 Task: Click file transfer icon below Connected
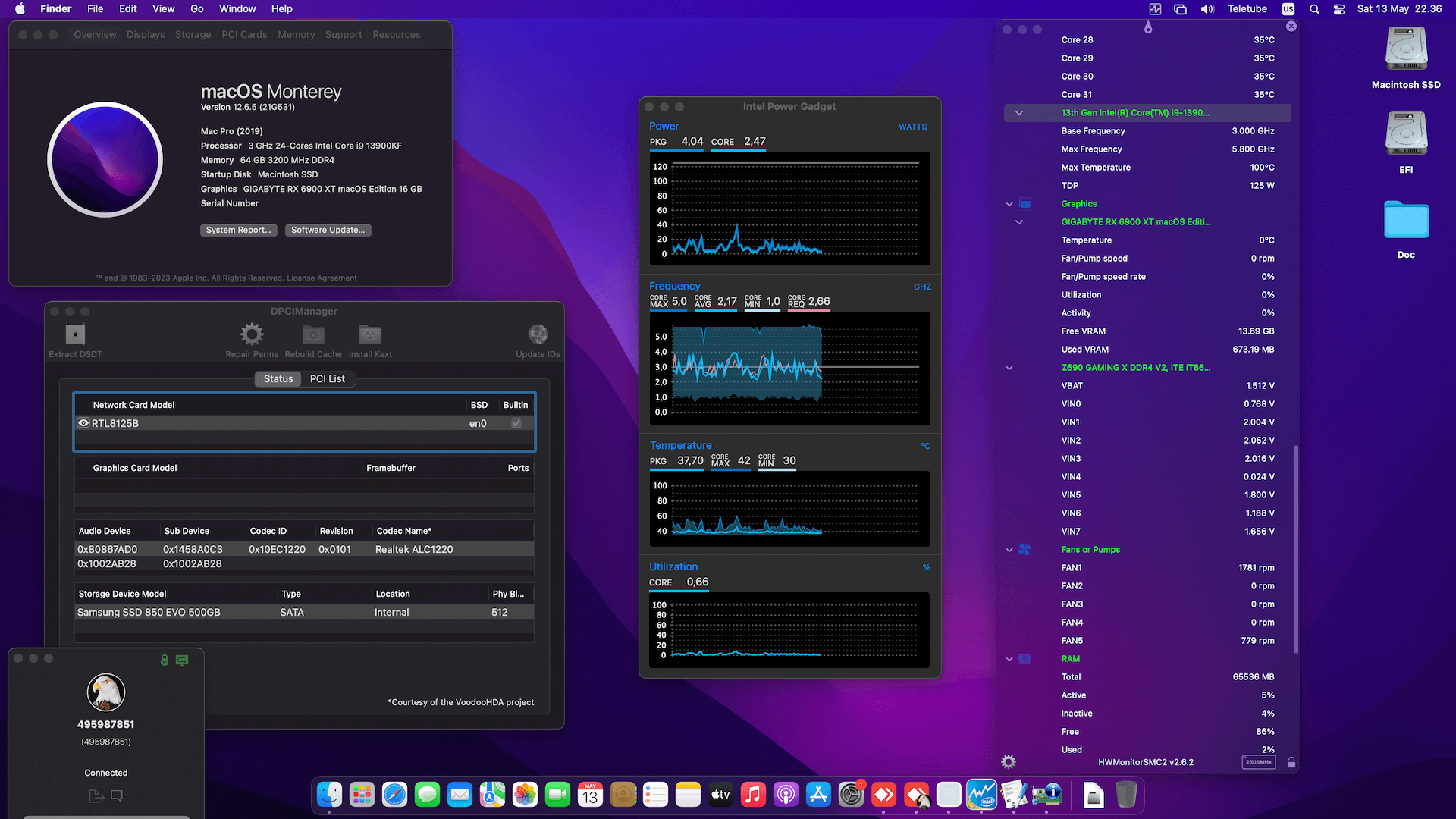click(96, 795)
